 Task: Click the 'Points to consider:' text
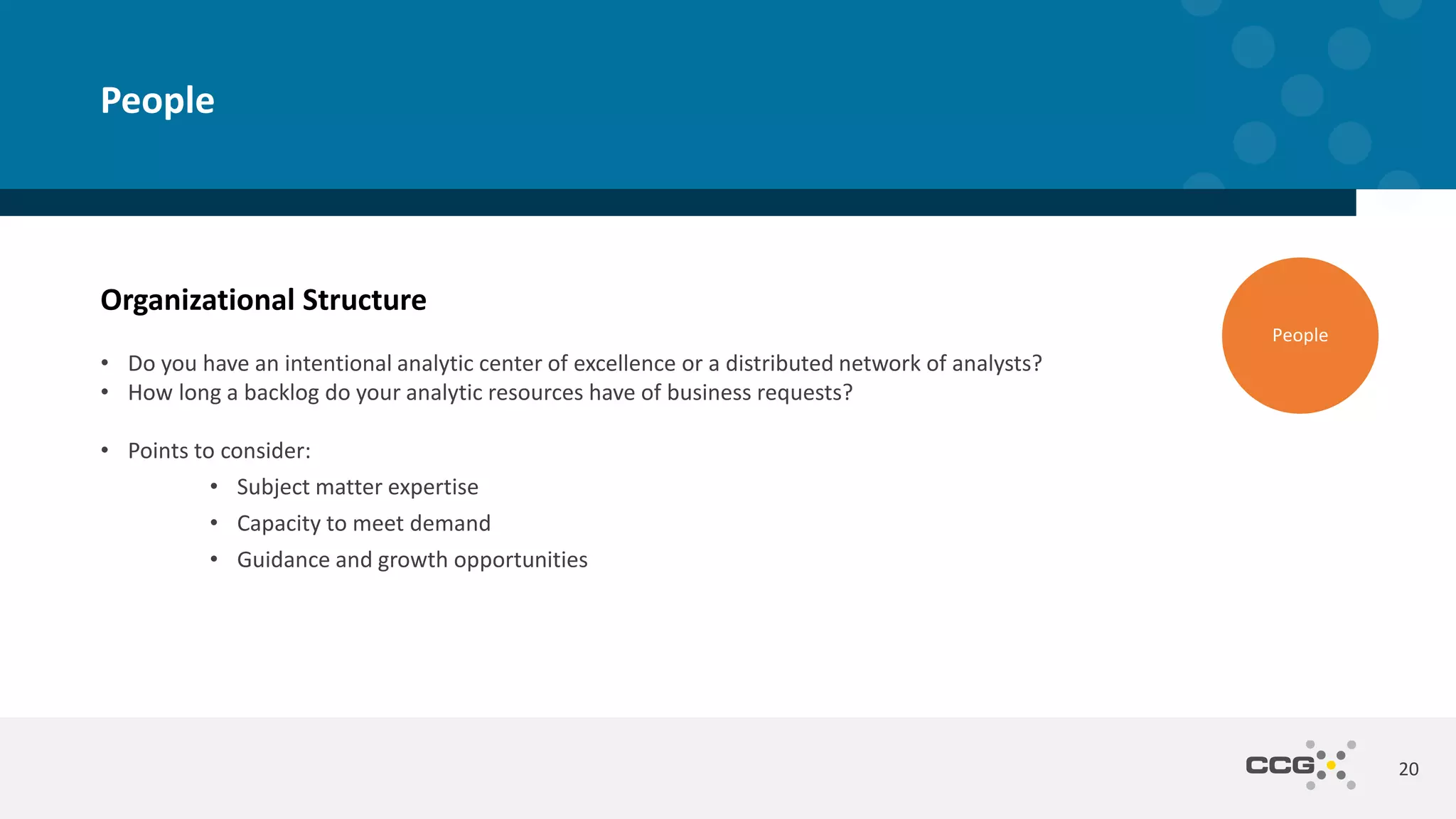coord(219,451)
